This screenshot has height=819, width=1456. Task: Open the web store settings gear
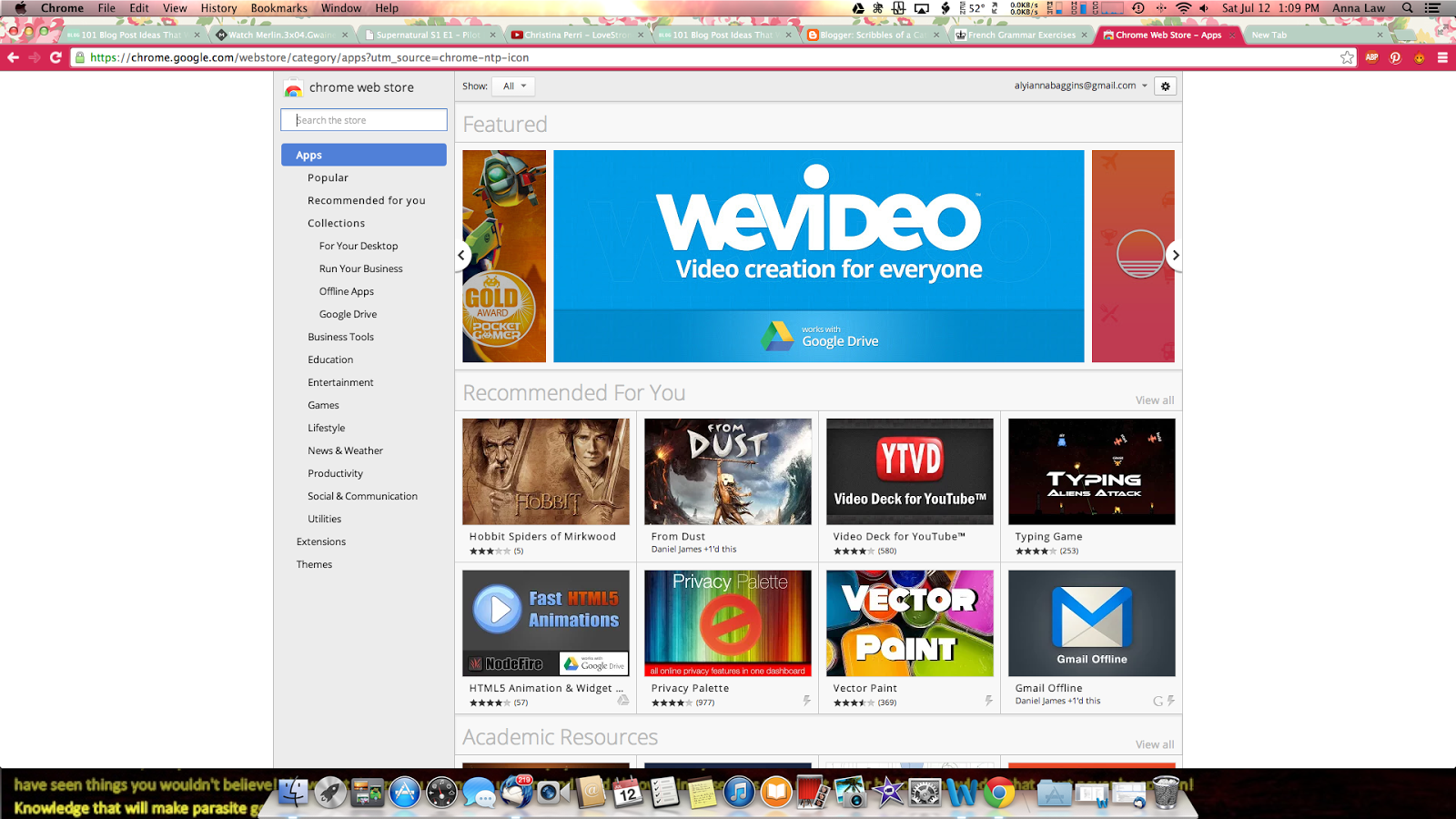[x=1166, y=86]
